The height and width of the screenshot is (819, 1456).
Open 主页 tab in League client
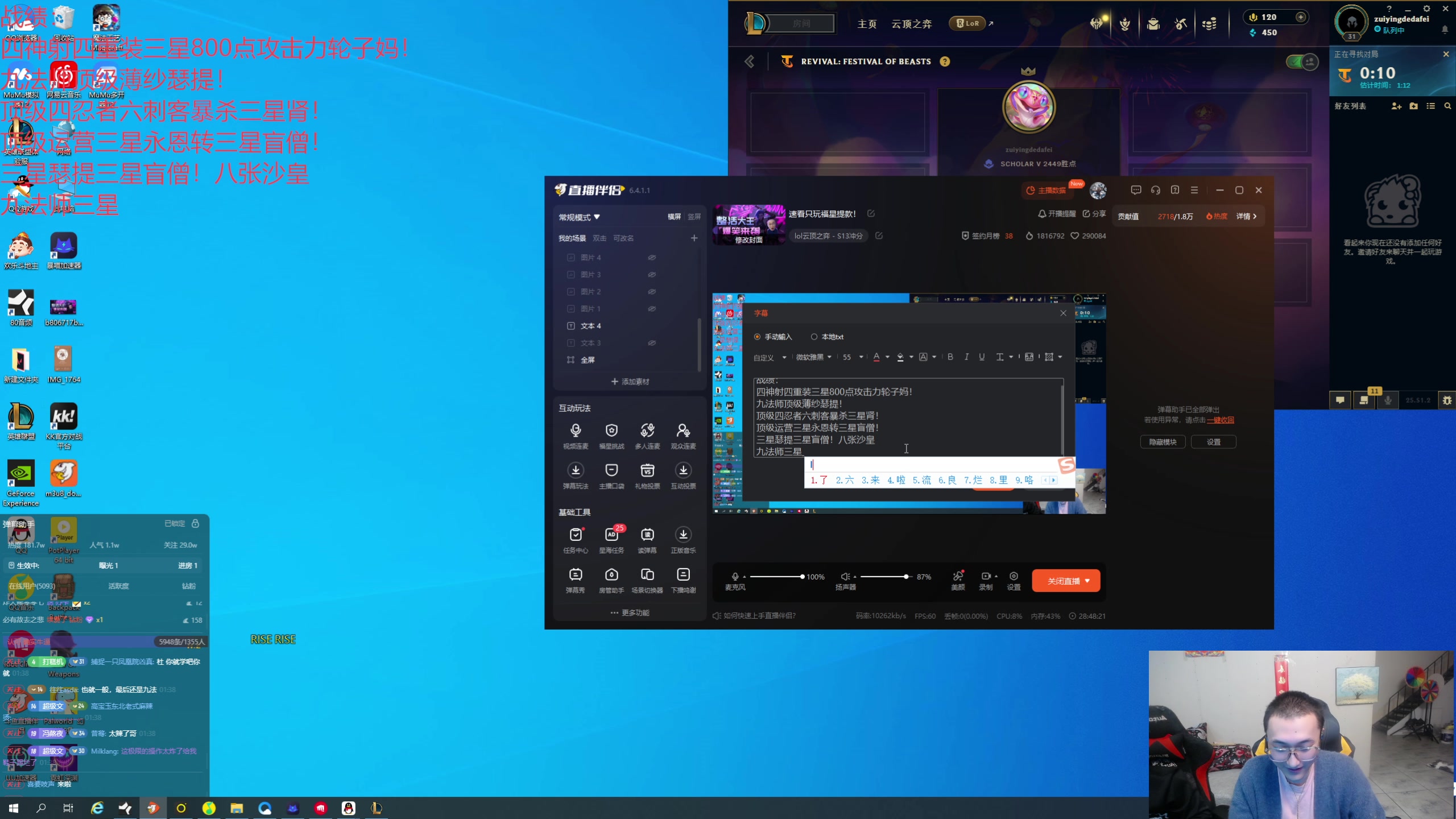867,24
